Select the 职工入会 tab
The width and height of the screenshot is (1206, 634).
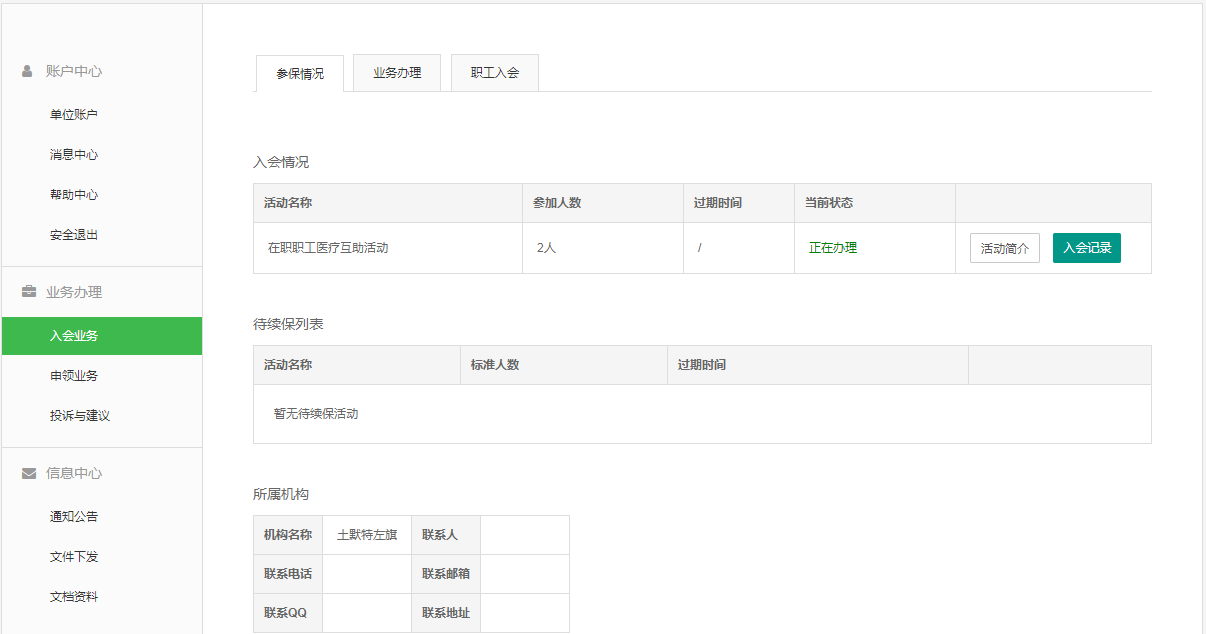[x=495, y=73]
